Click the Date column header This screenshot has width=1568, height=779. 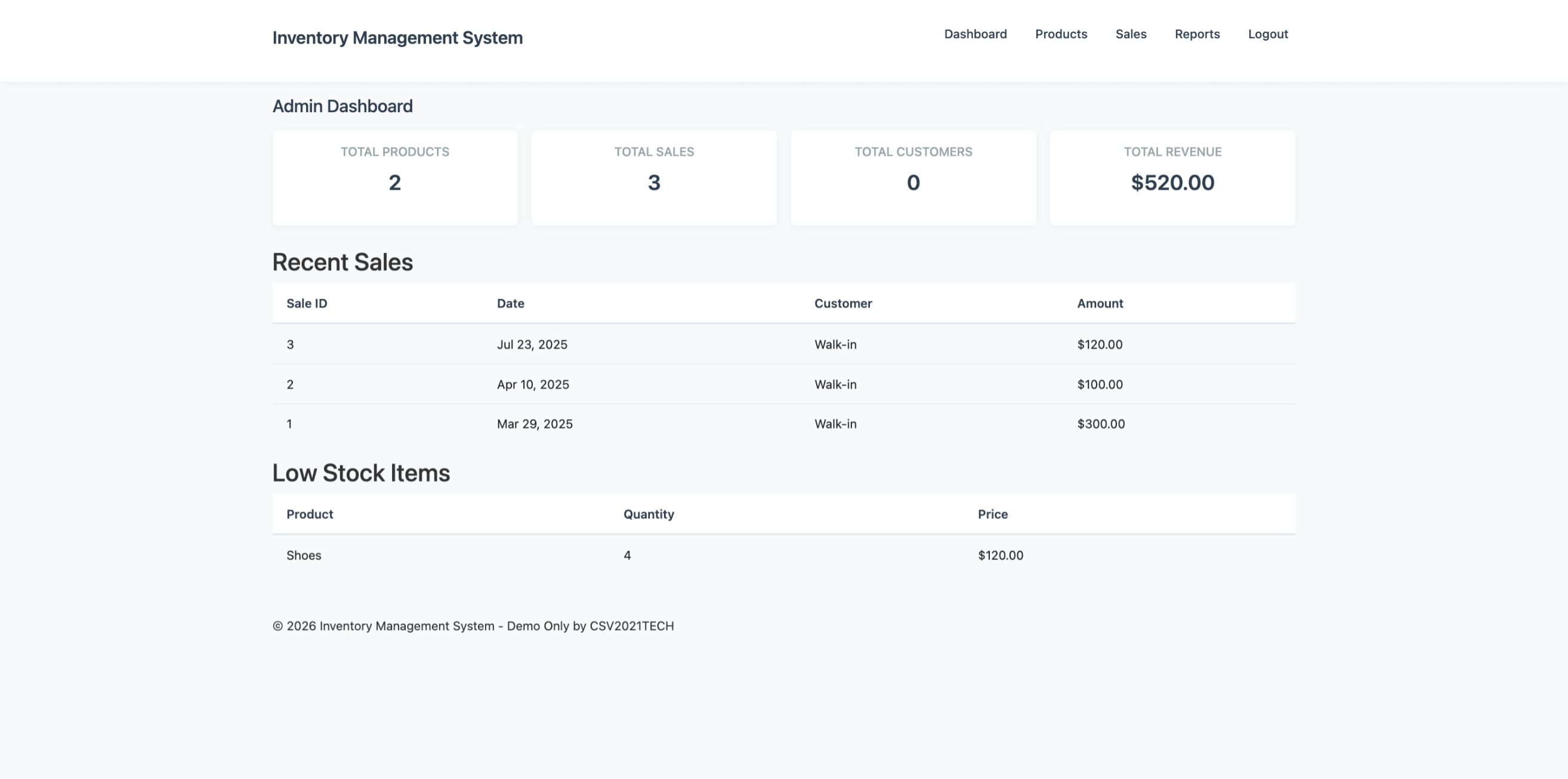510,303
